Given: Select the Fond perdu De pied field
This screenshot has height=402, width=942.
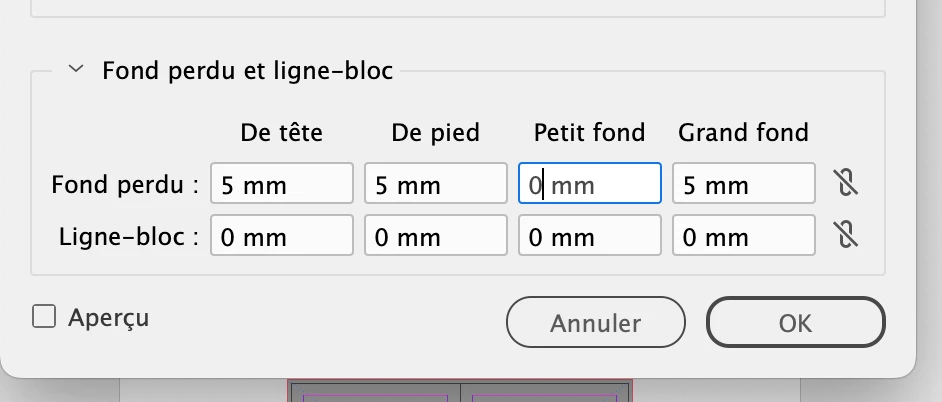Looking at the screenshot, I should click(x=435, y=184).
